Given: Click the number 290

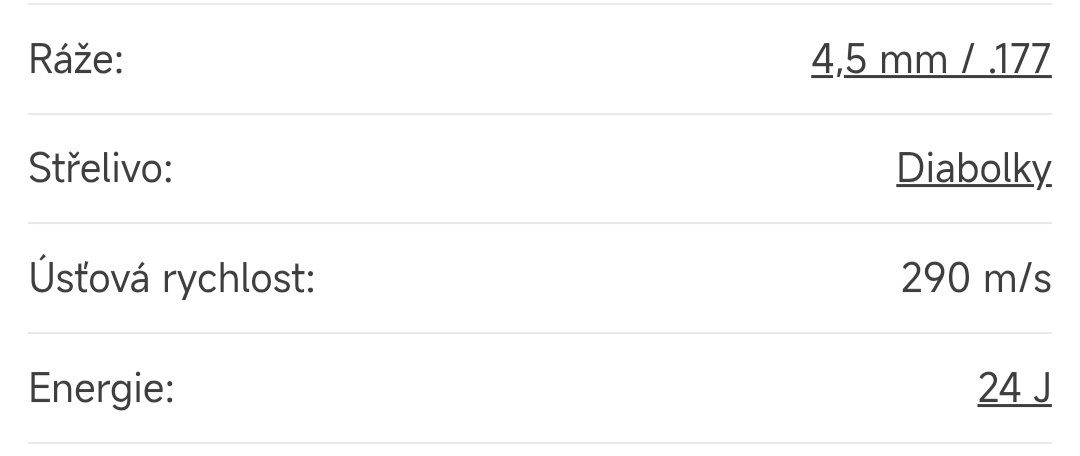Looking at the screenshot, I should click(x=934, y=279).
